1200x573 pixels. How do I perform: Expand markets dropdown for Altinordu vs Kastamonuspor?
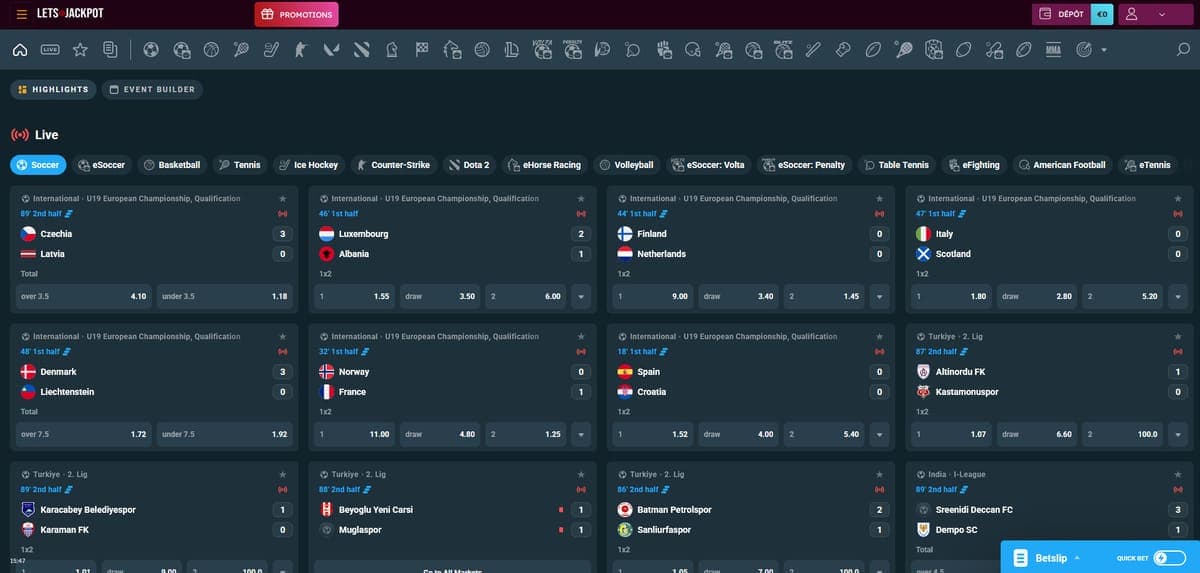(1178, 434)
